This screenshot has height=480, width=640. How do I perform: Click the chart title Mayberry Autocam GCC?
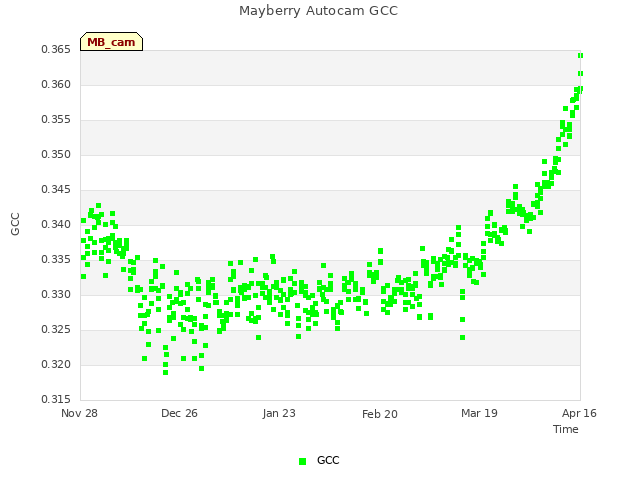coord(318,11)
